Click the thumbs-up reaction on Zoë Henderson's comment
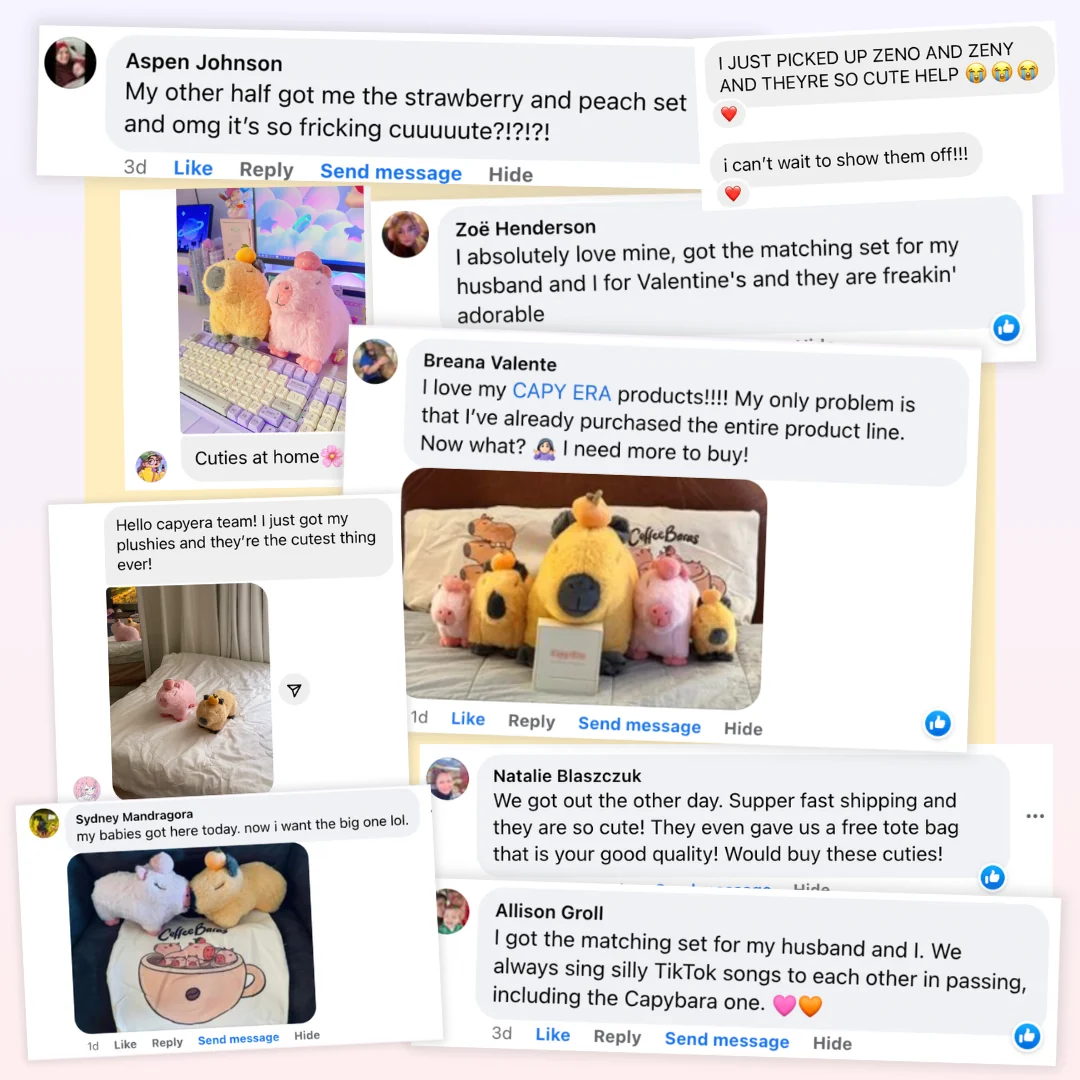This screenshot has width=1080, height=1080. (x=1006, y=328)
